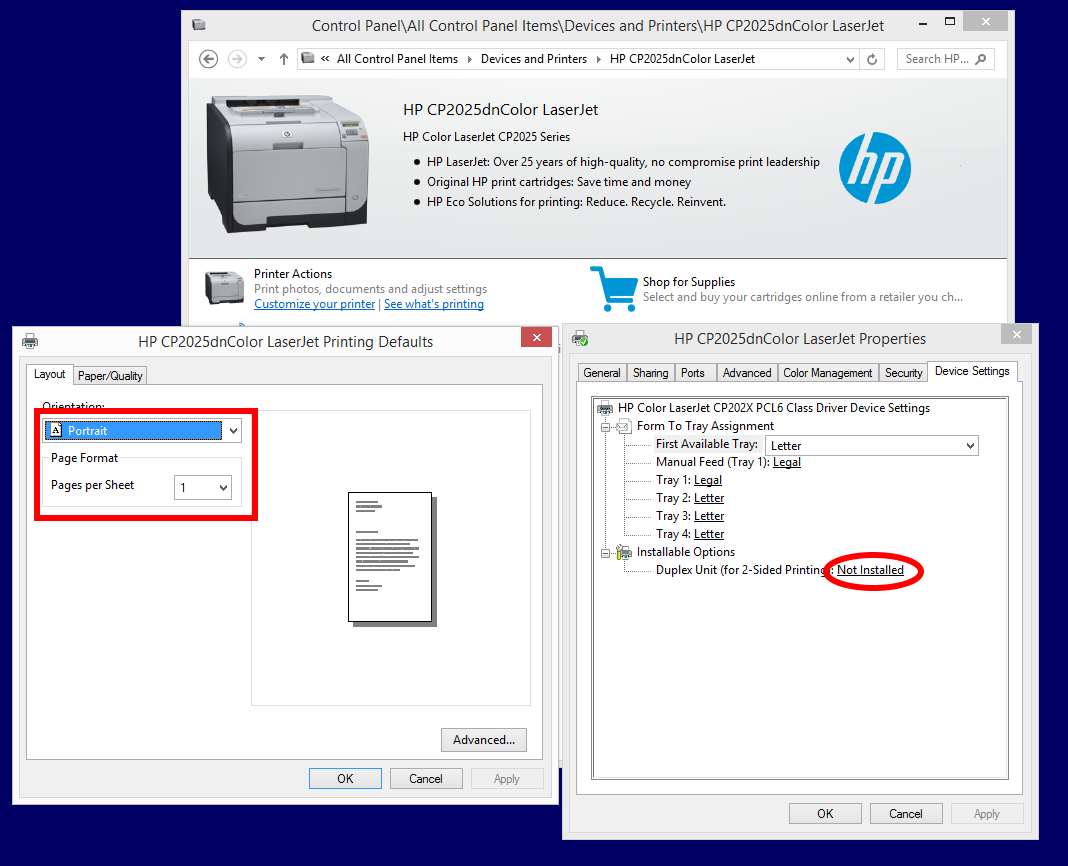The width and height of the screenshot is (1068, 866).
Task: Switch to Paper/Quality tab
Action: [110, 375]
